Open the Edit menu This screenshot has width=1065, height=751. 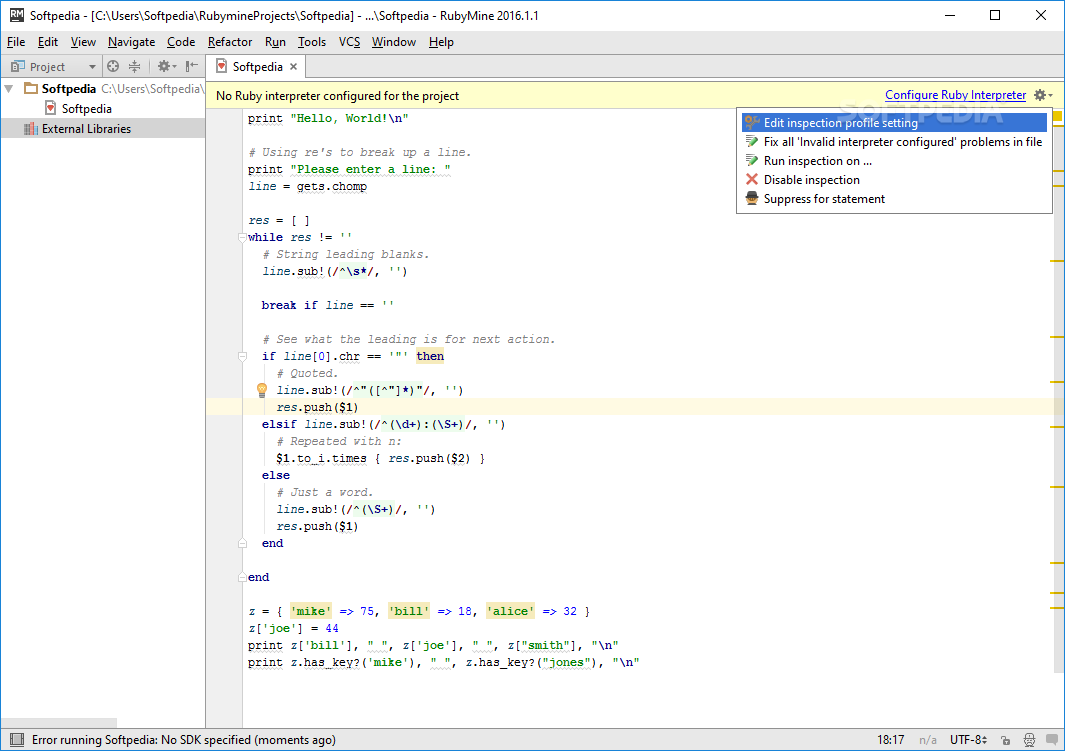pos(48,42)
